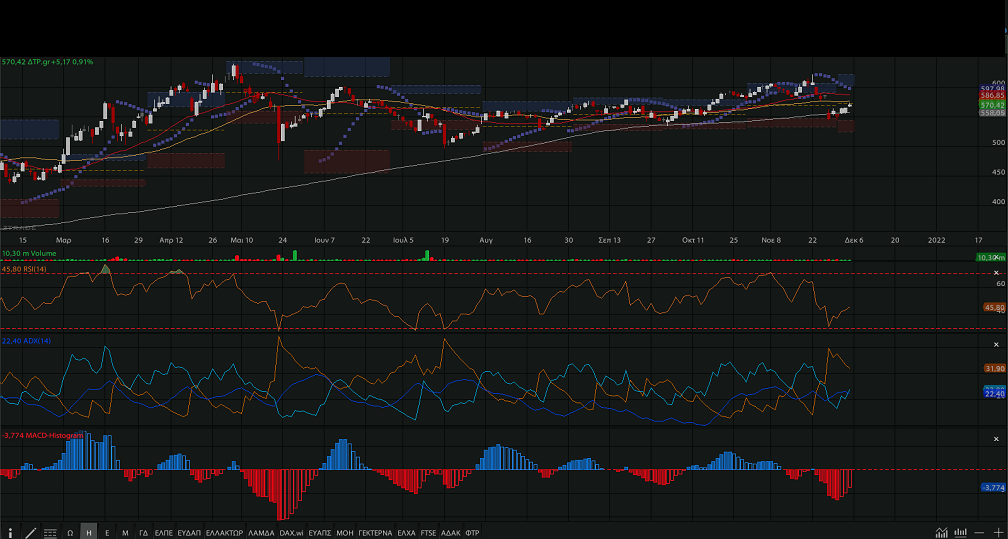Image resolution: width=1008 pixels, height=539 pixels.
Task: Click the ADX(14) indicator label
Action: 26,341
